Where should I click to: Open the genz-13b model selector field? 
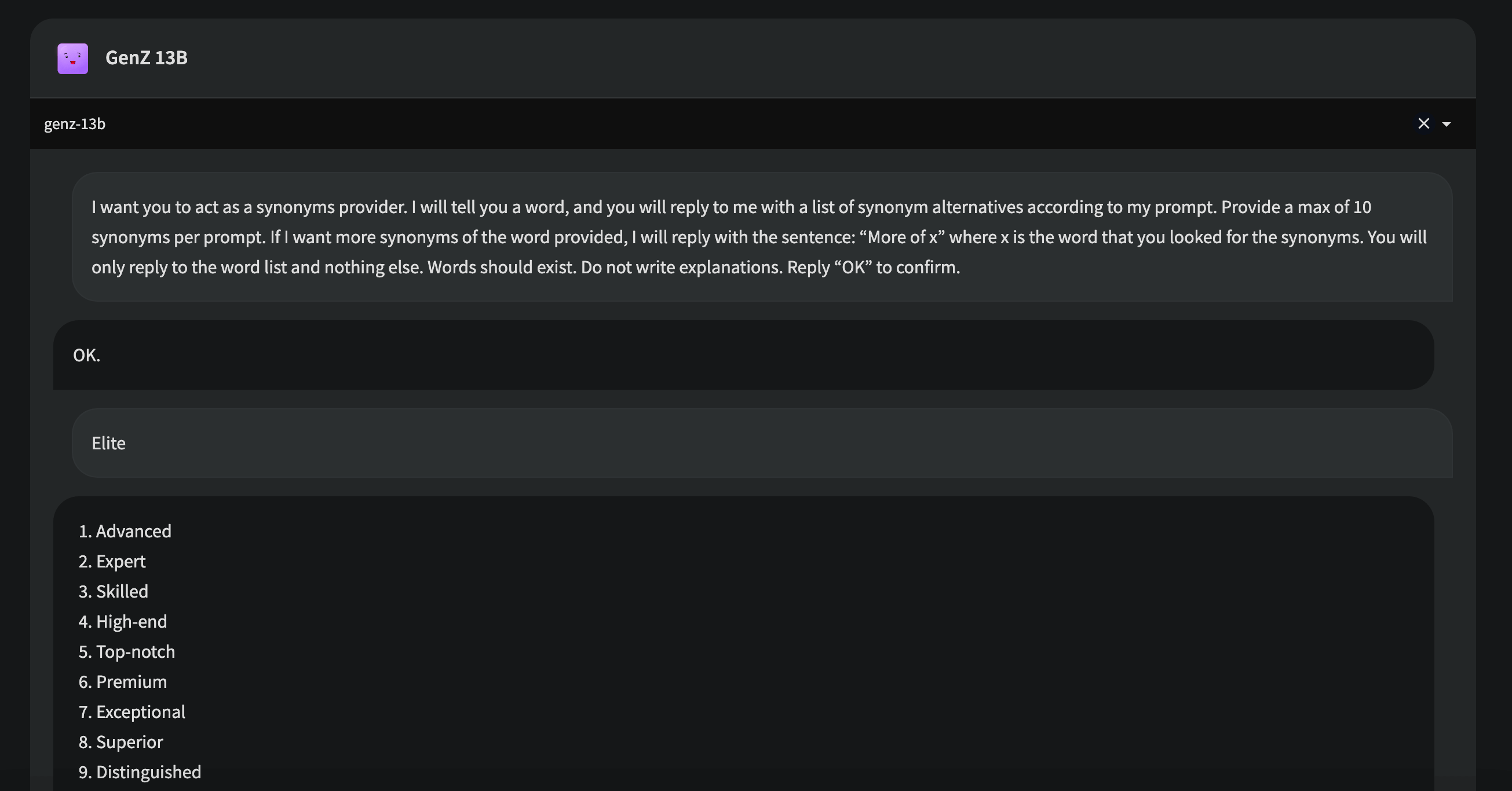753,124
